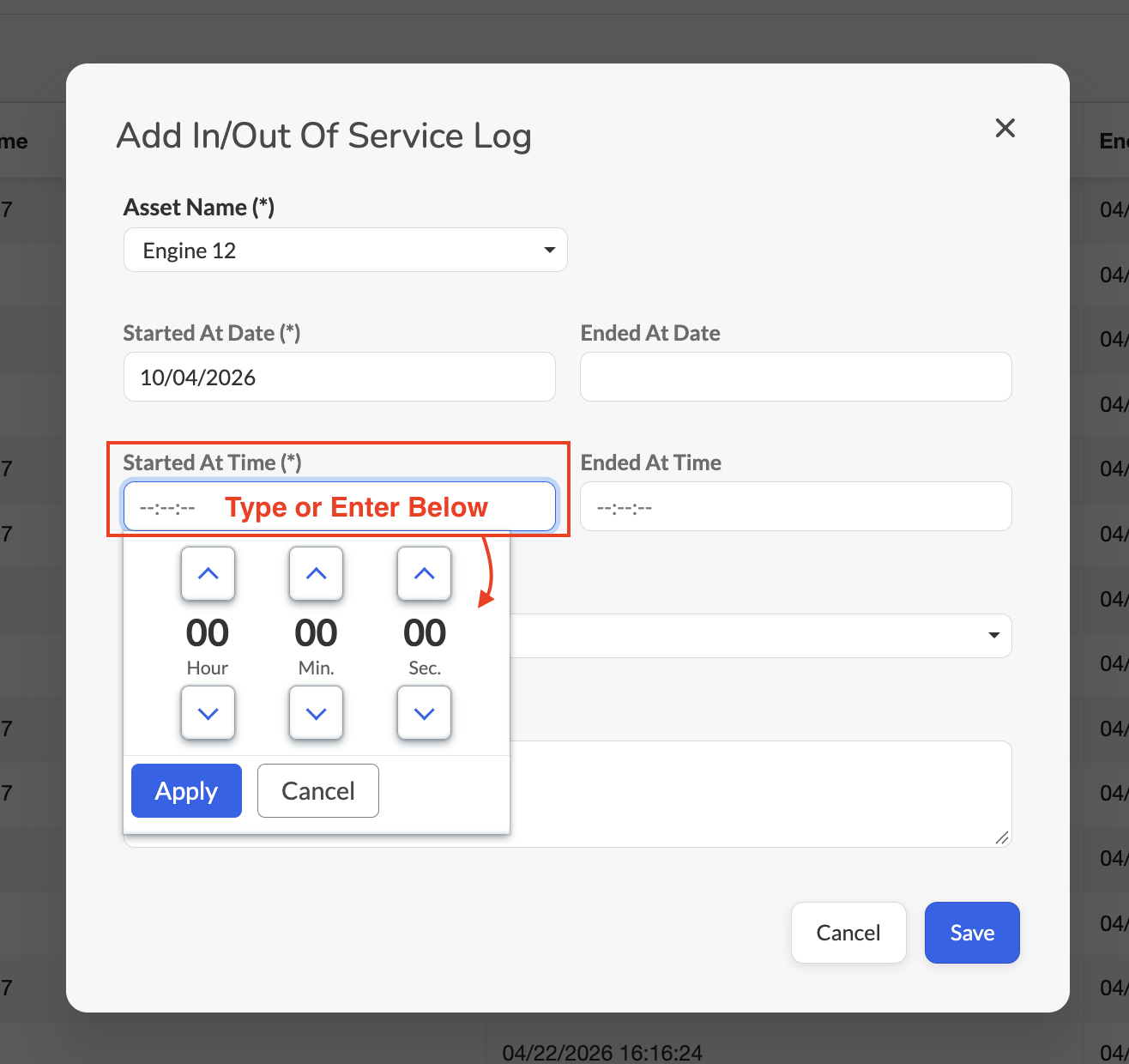Click the background cell 04/22/2026 16:16:24
The height and width of the screenshot is (1064, 1129).
click(x=602, y=1053)
